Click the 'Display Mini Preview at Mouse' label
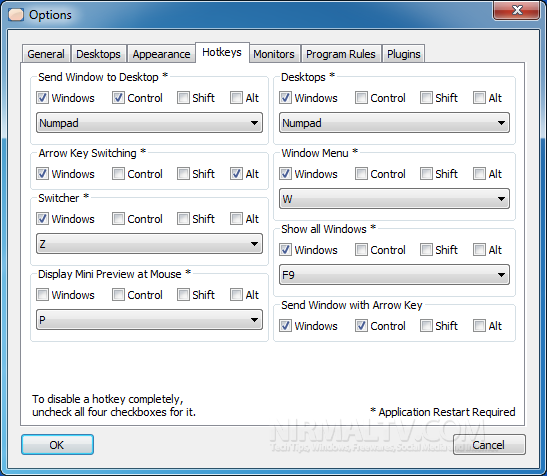The height and width of the screenshot is (476, 547). 114,274
